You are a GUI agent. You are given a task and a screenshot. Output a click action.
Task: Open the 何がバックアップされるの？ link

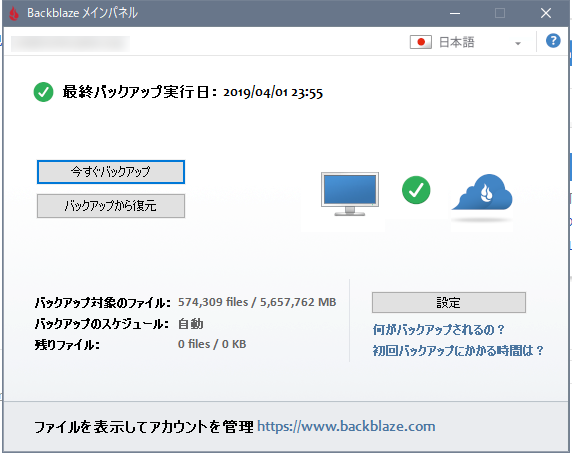coord(438,330)
